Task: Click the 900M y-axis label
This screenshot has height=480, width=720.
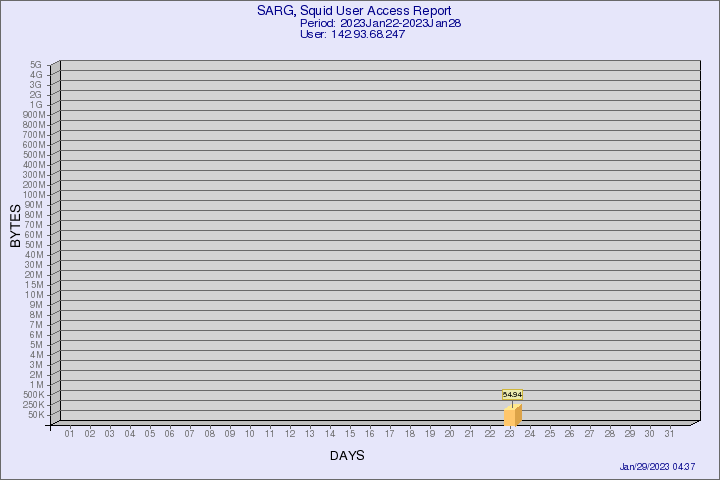Action: pyautogui.click(x=34, y=115)
